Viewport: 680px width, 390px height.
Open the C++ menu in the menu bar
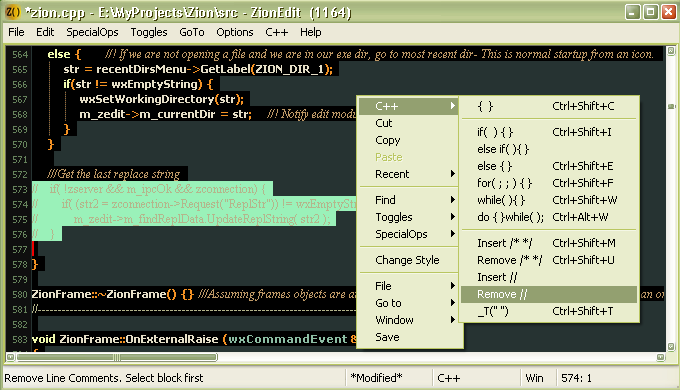click(276, 32)
